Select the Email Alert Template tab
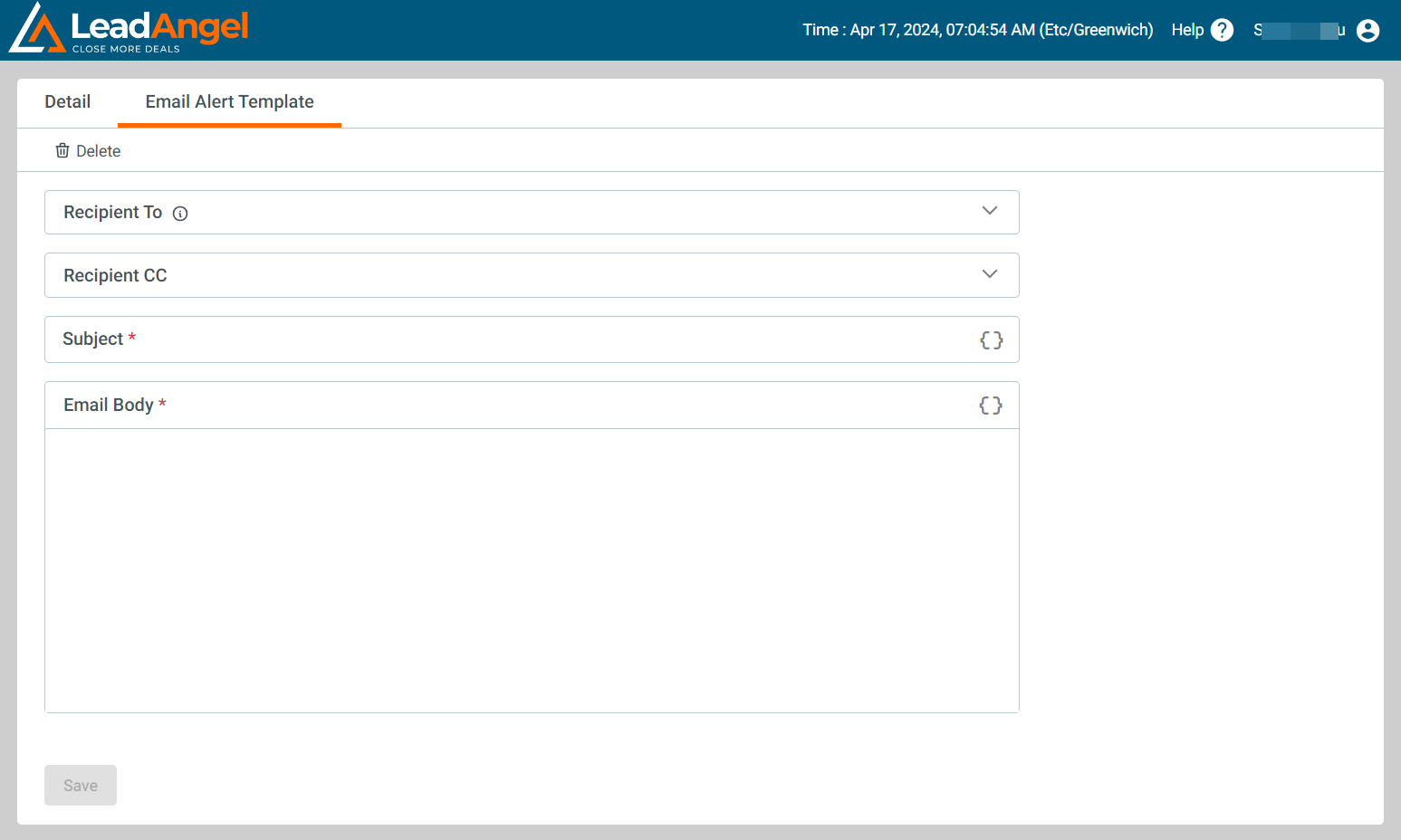1401x840 pixels. [230, 102]
